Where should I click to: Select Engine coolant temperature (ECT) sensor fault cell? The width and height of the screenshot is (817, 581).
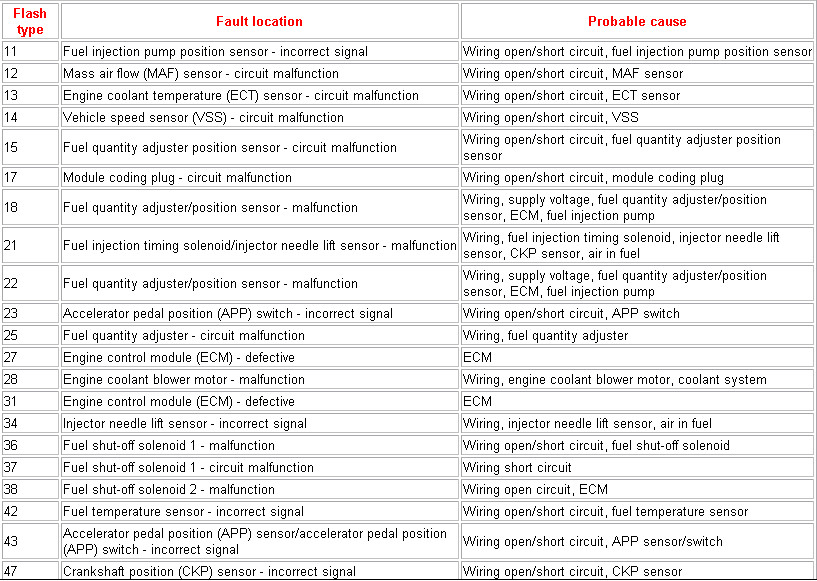(241, 95)
